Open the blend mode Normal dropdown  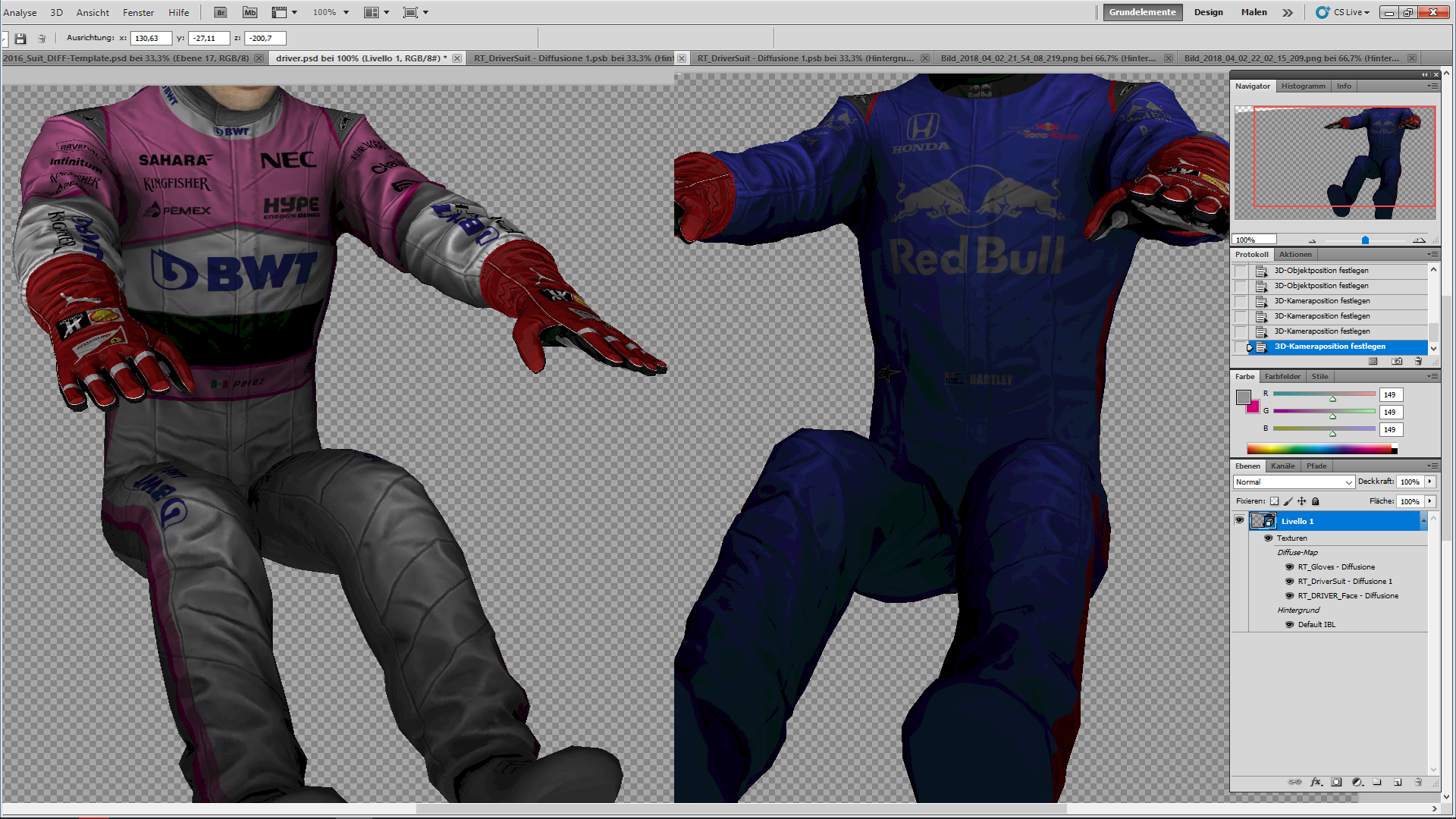tap(1294, 482)
